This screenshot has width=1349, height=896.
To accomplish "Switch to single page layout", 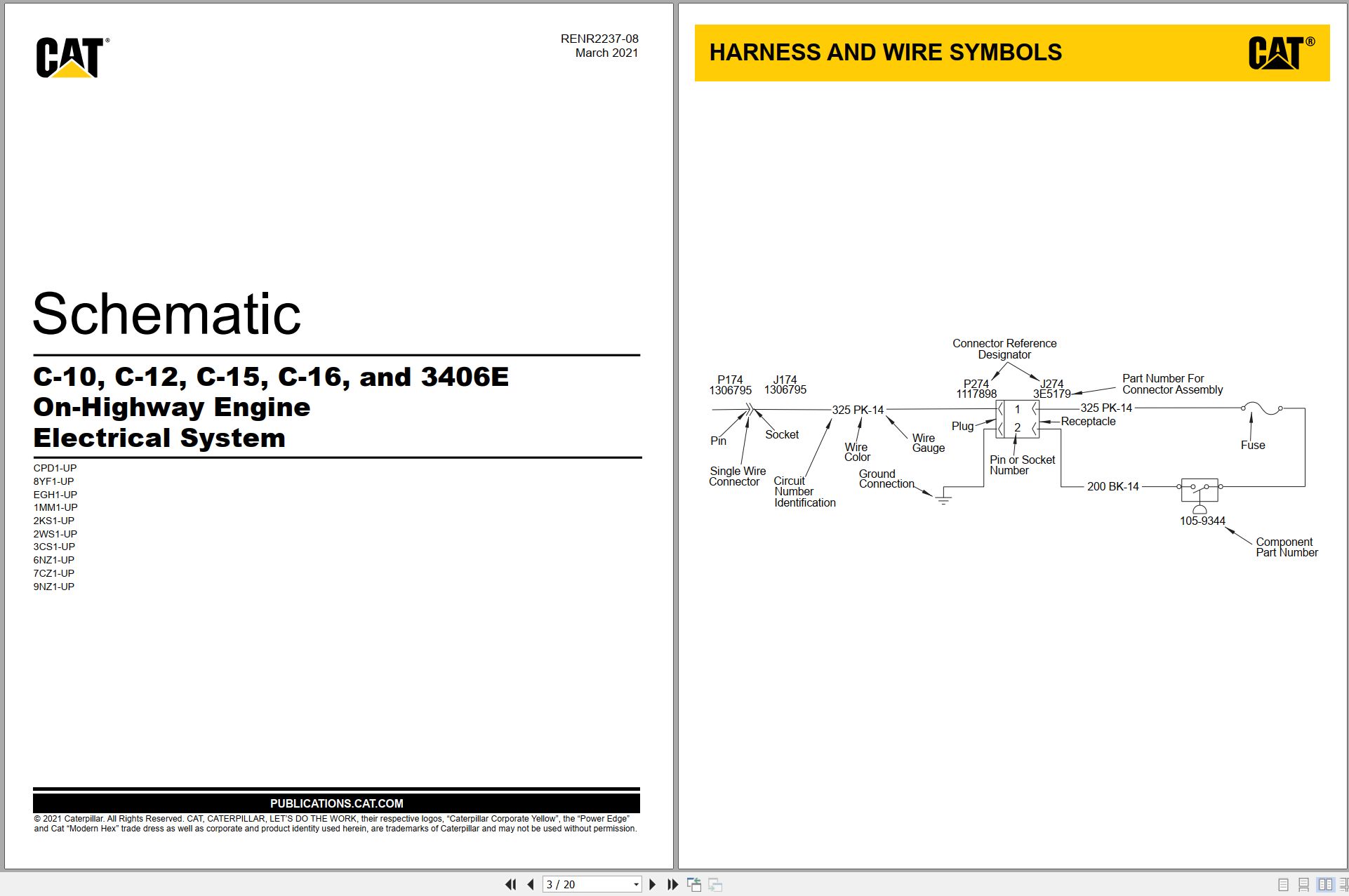I will coord(1283,885).
